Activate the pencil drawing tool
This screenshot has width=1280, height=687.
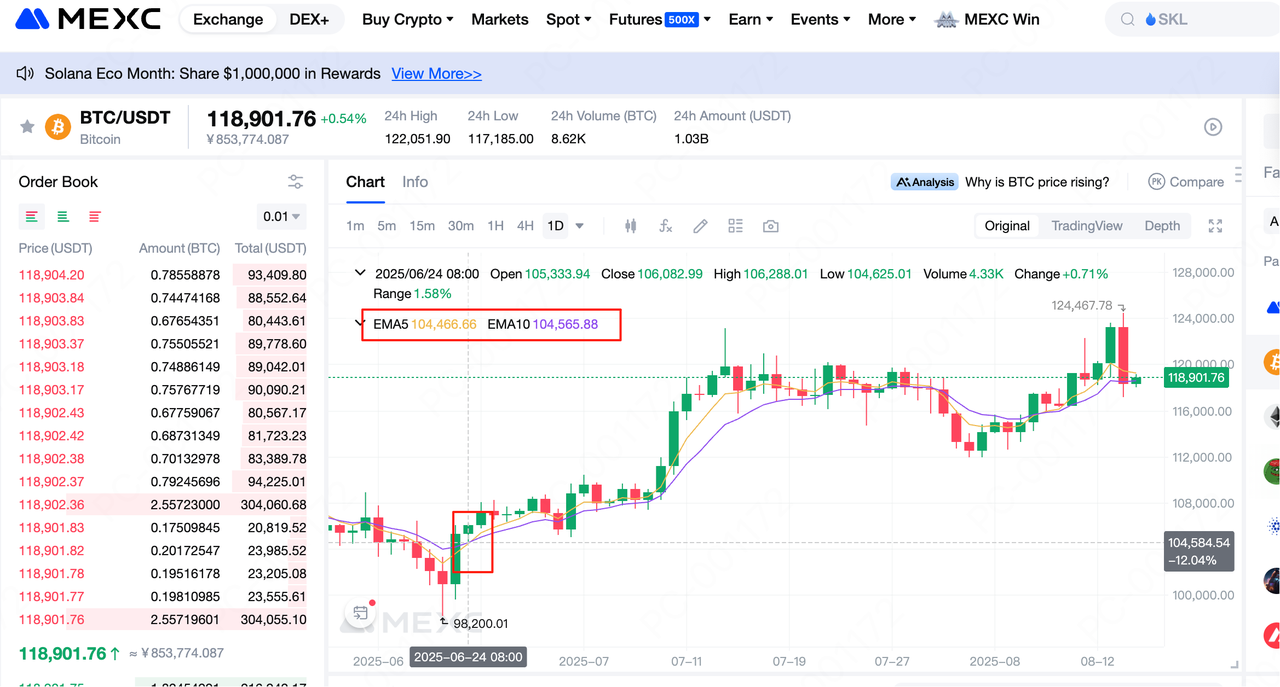(x=700, y=226)
